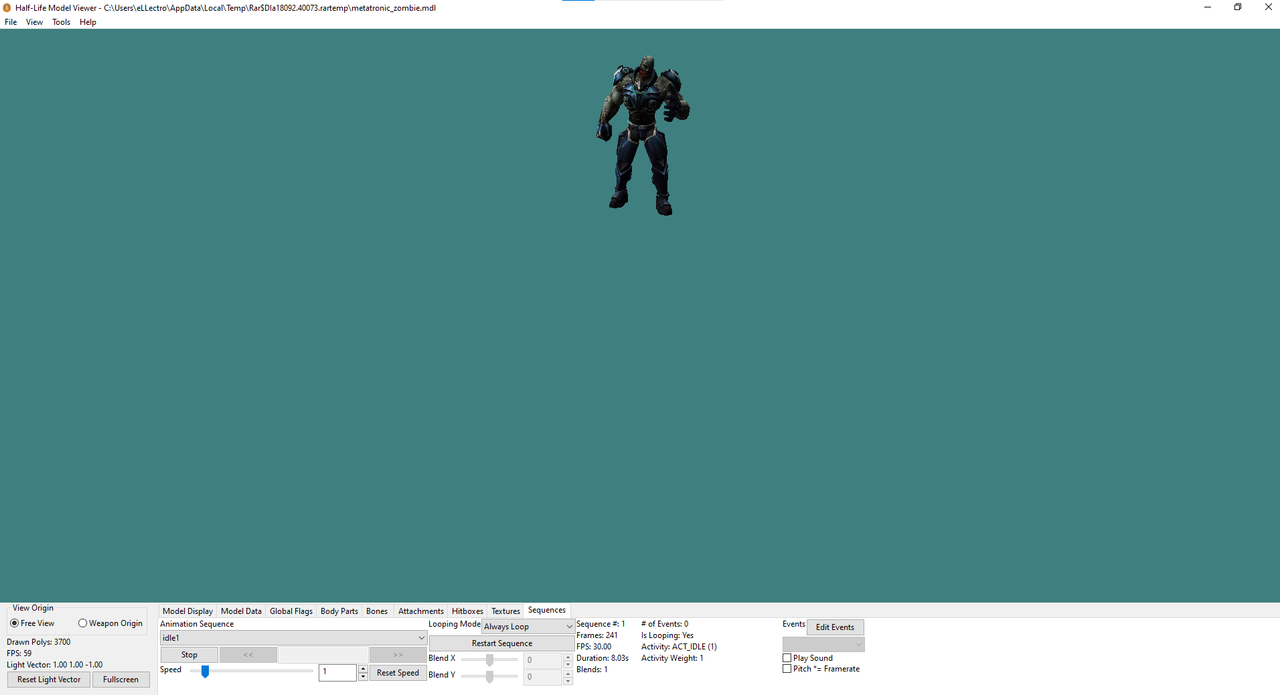Click the Blend X value field
This screenshot has width=1280, height=695.
(x=543, y=660)
